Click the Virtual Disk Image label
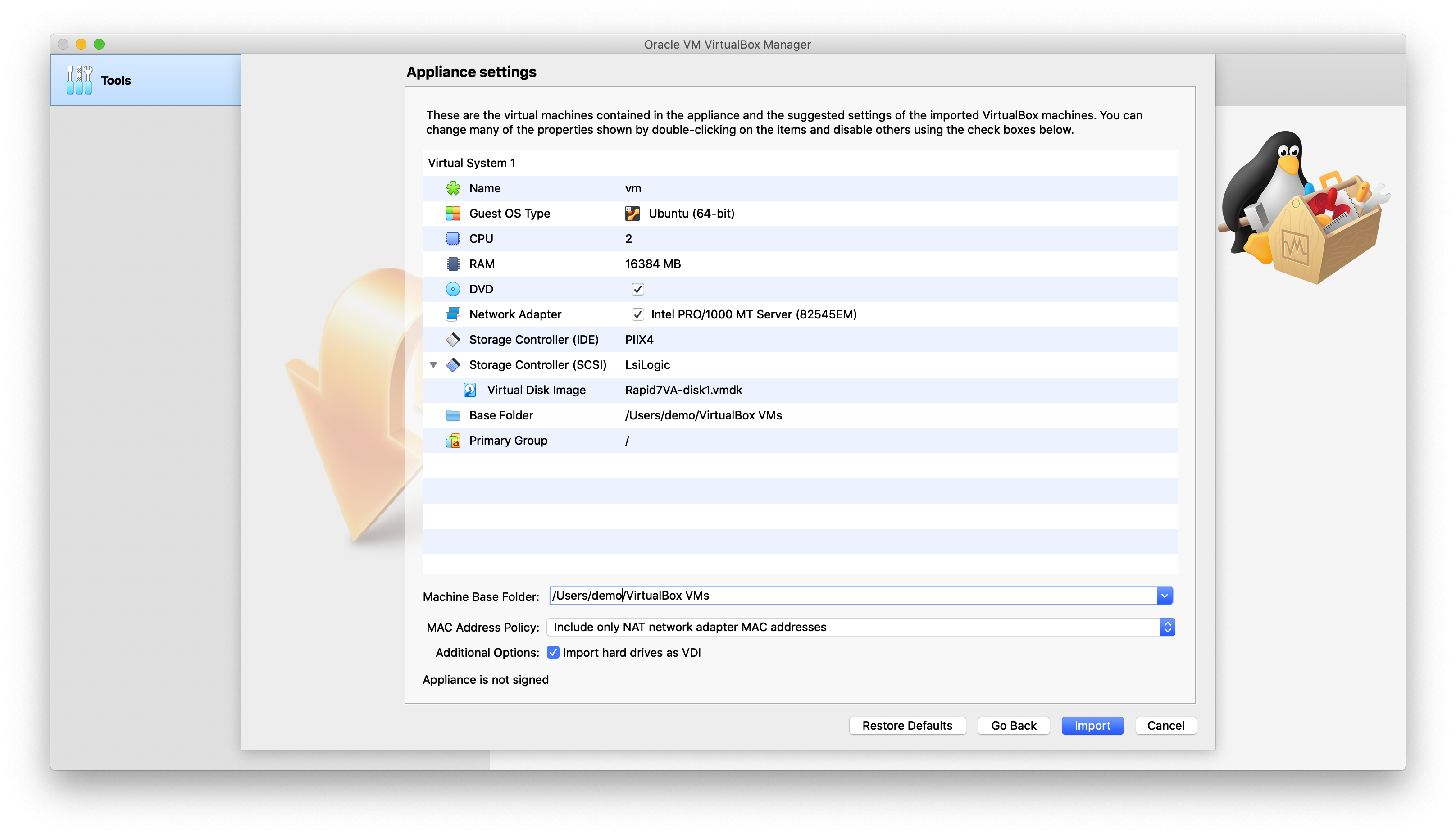This screenshot has width=1456, height=837. tap(536, 390)
